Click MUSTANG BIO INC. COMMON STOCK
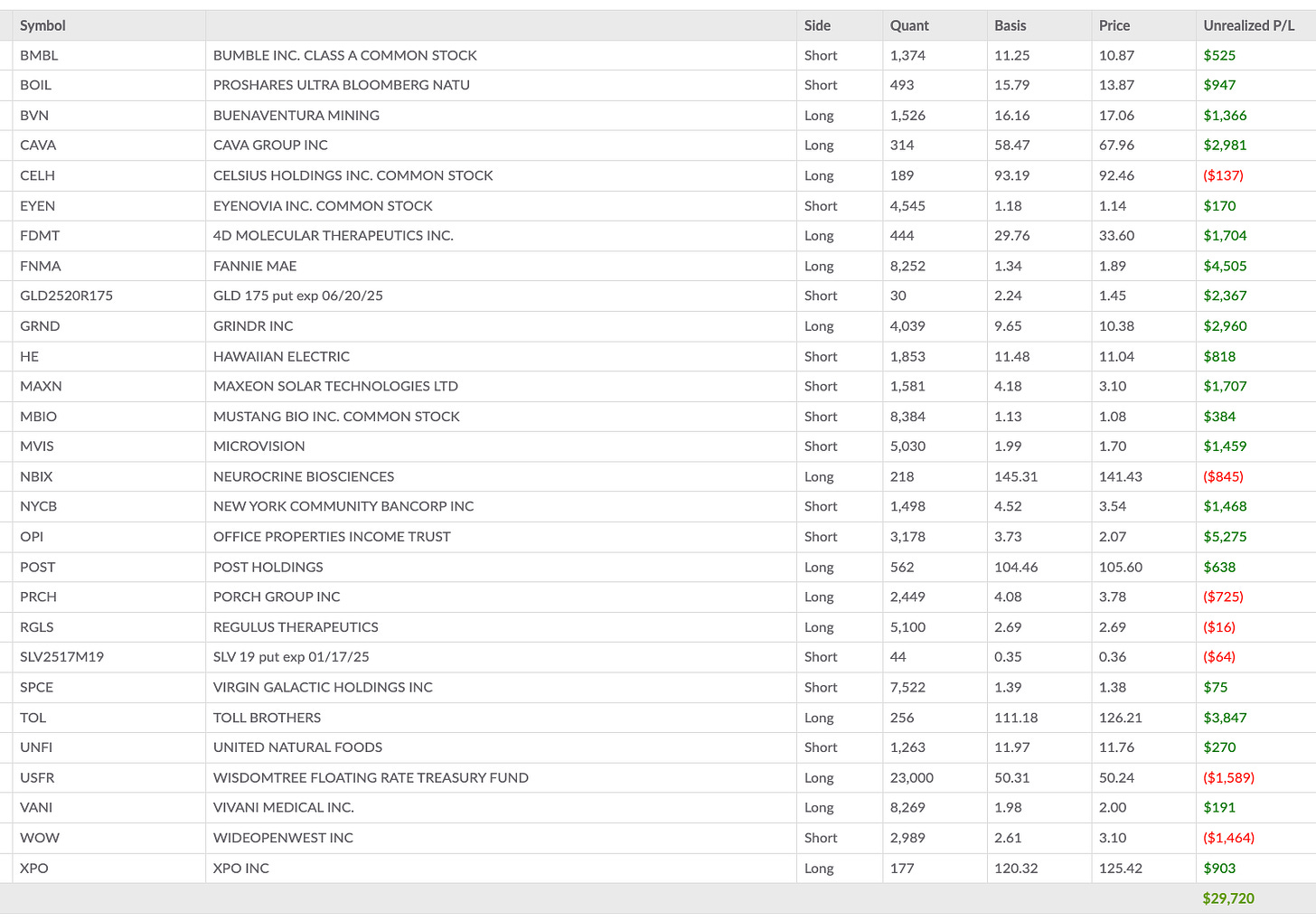 [336, 417]
